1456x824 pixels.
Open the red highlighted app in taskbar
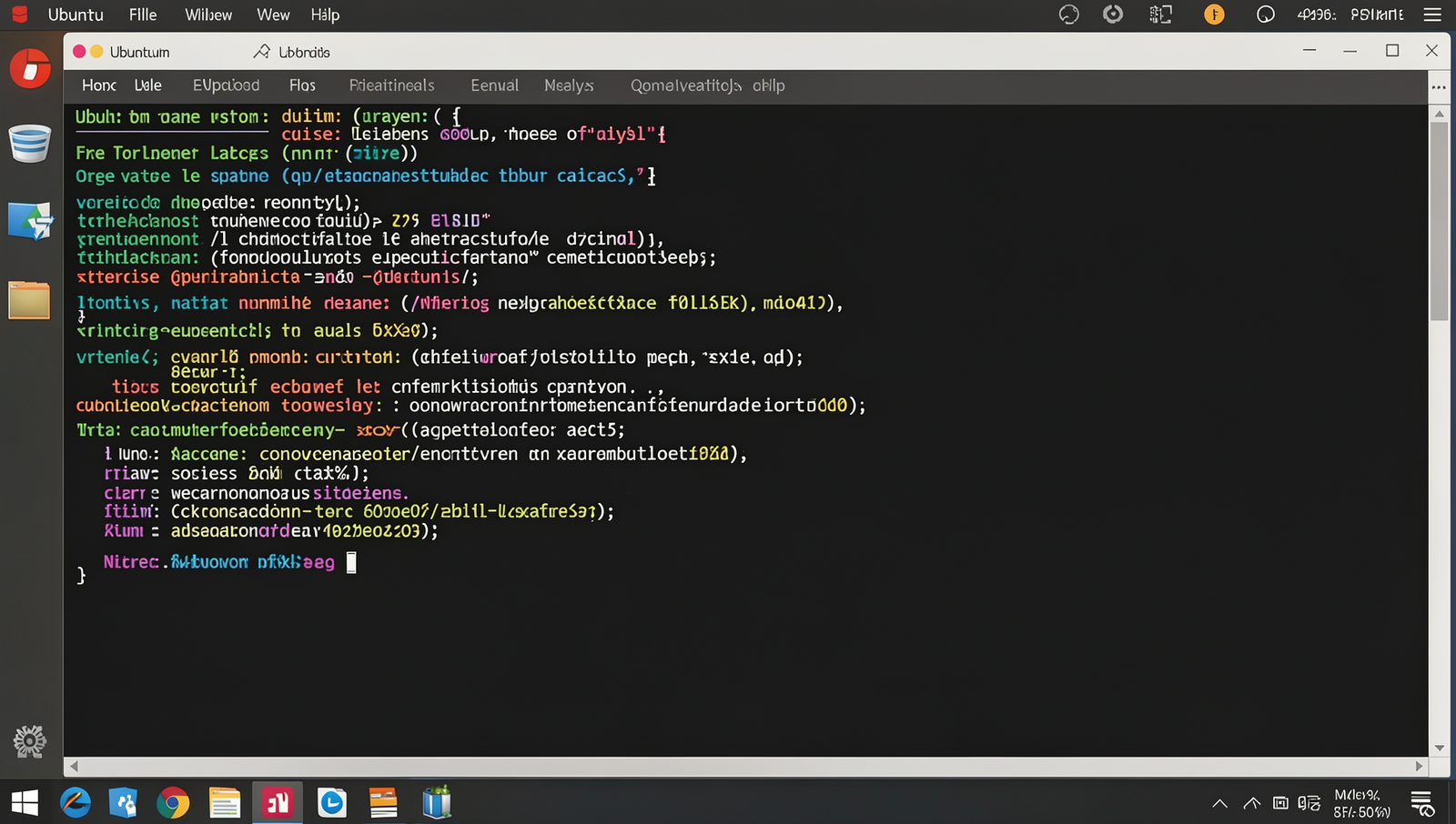coord(277,802)
